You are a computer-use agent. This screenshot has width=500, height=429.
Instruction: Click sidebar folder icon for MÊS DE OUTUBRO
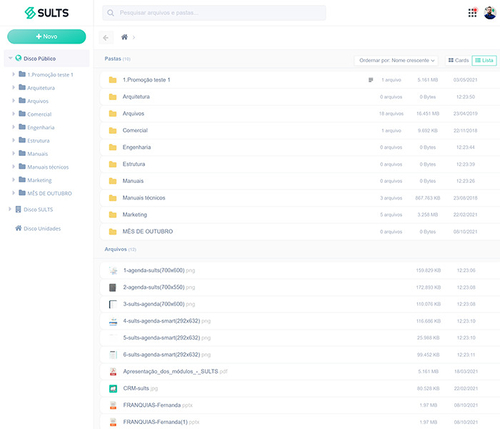click(22, 193)
